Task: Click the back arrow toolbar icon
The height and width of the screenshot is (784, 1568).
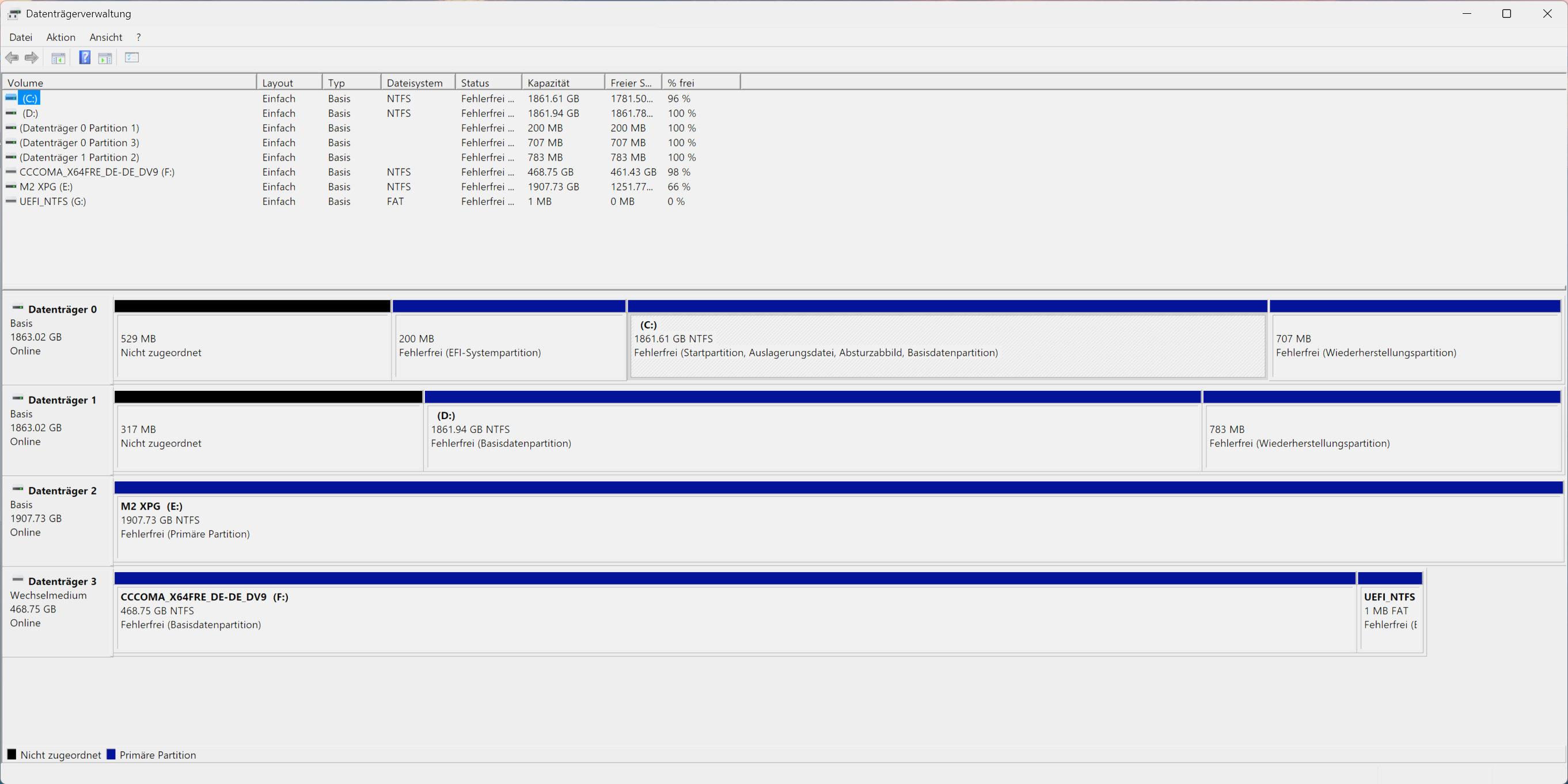Action: pos(12,58)
